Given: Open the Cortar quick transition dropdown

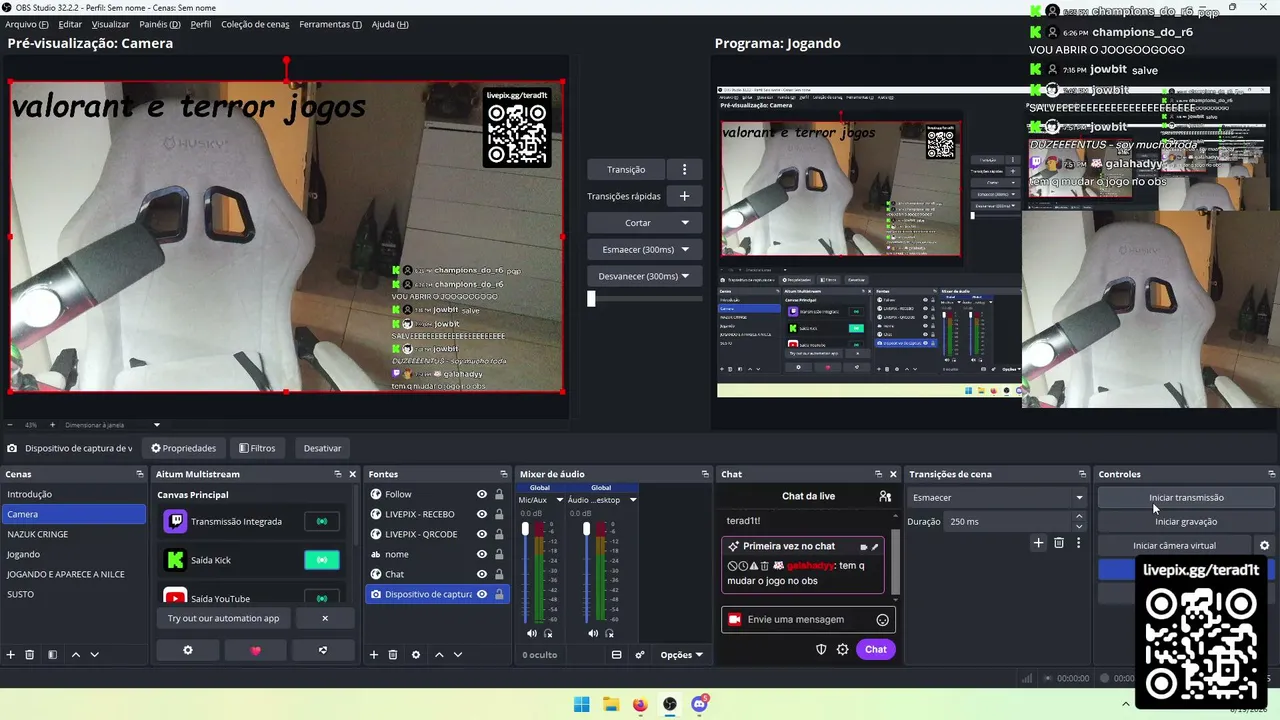Looking at the screenshot, I should (x=644, y=223).
